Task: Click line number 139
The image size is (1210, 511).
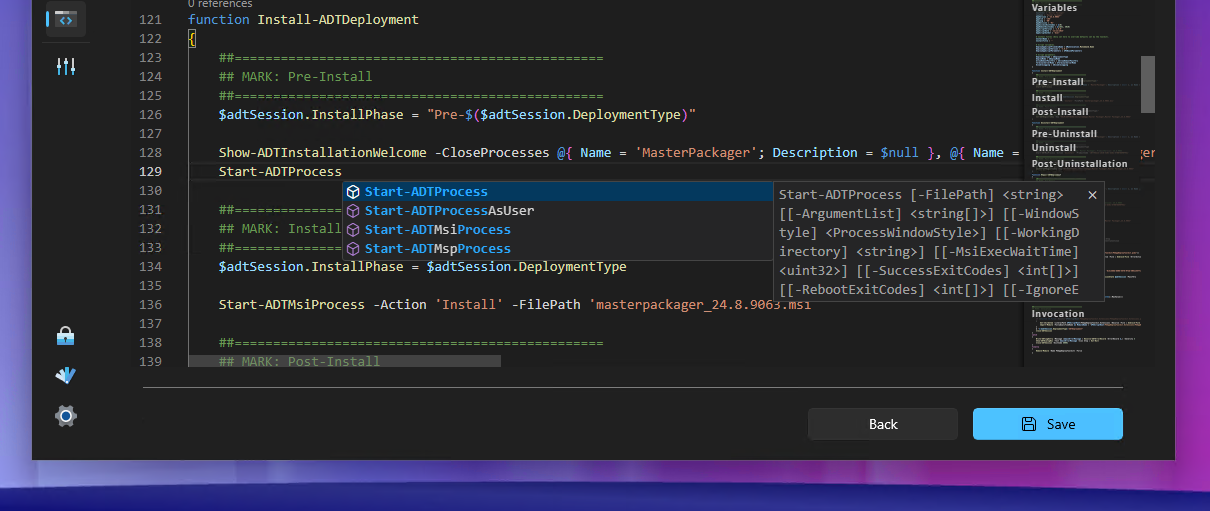Action: pyautogui.click(x=150, y=362)
